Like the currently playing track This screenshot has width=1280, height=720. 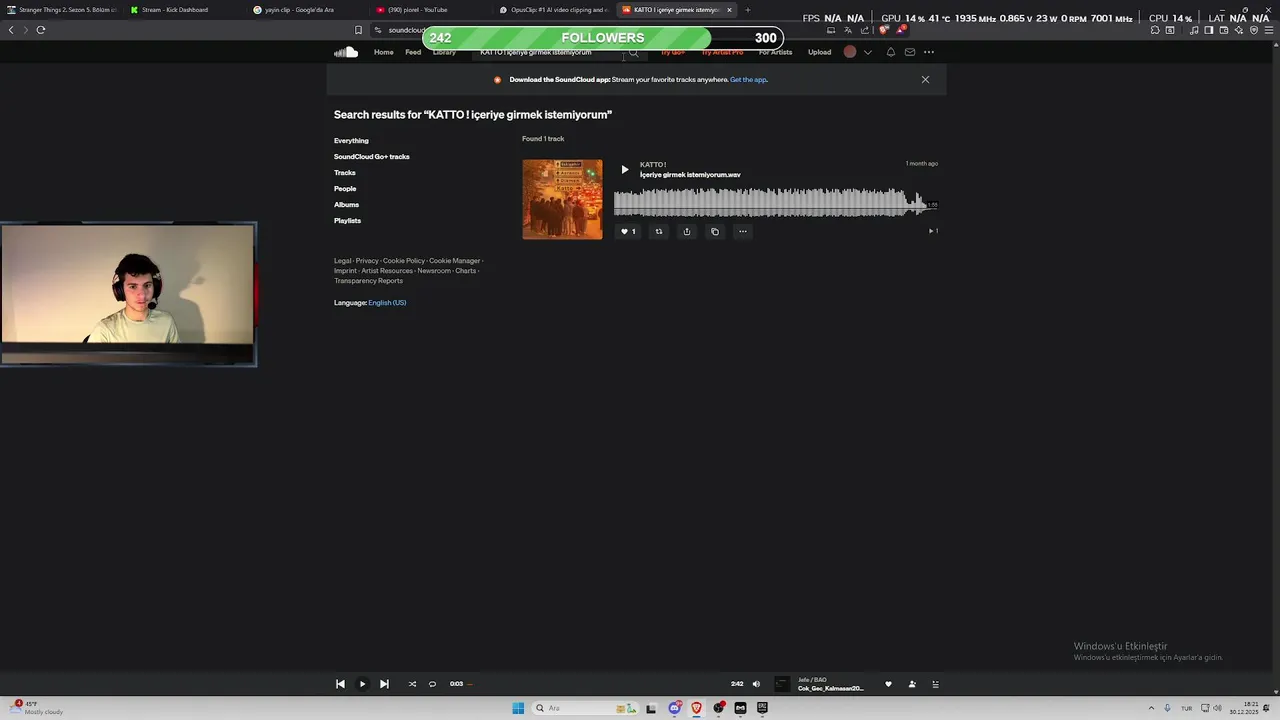(x=888, y=684)
